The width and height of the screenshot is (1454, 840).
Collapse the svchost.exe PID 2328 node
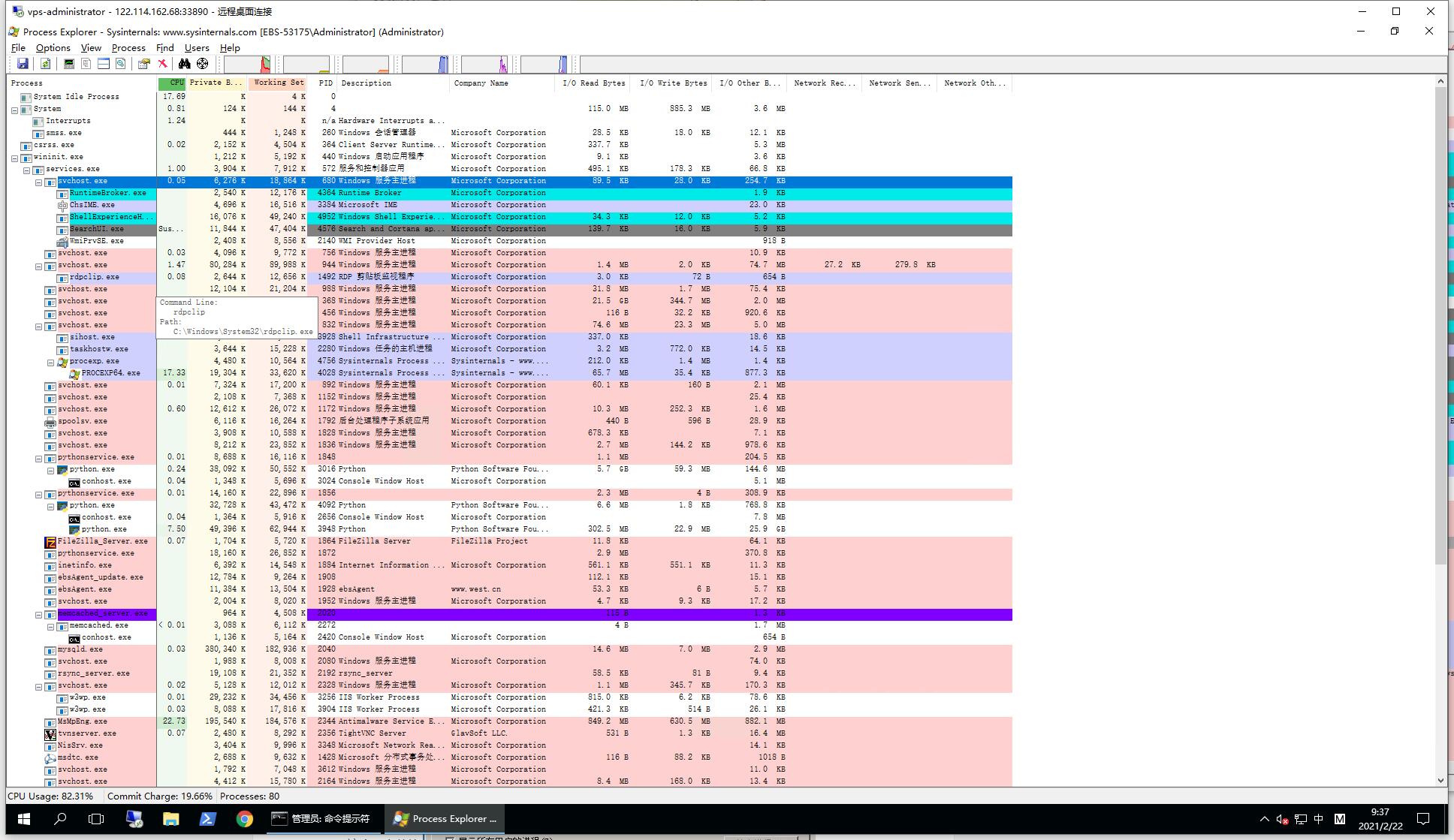click(38, 686)
